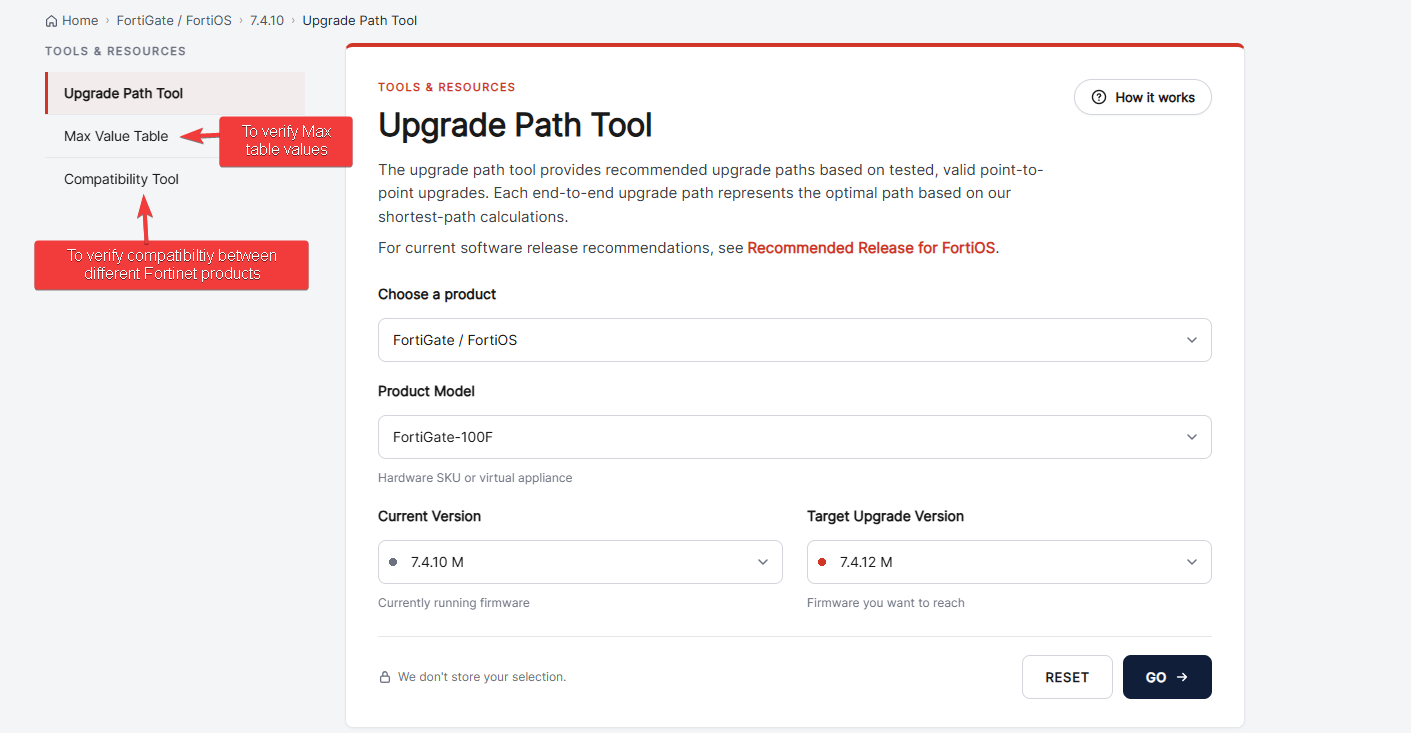Click the Home icon in breadcrumb
The height and width of the screenshot is (733, 1411).
pyautogui.click(x=51, y=21)
